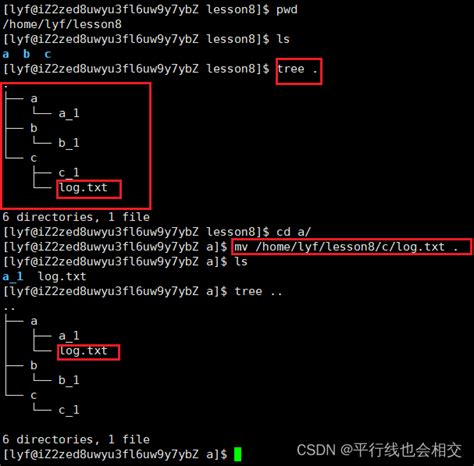Click the /home/lyf/lesson8 pwd output line
Image resolution: width=474 pixels, height=466 pixels.
(x=62, y=24)
